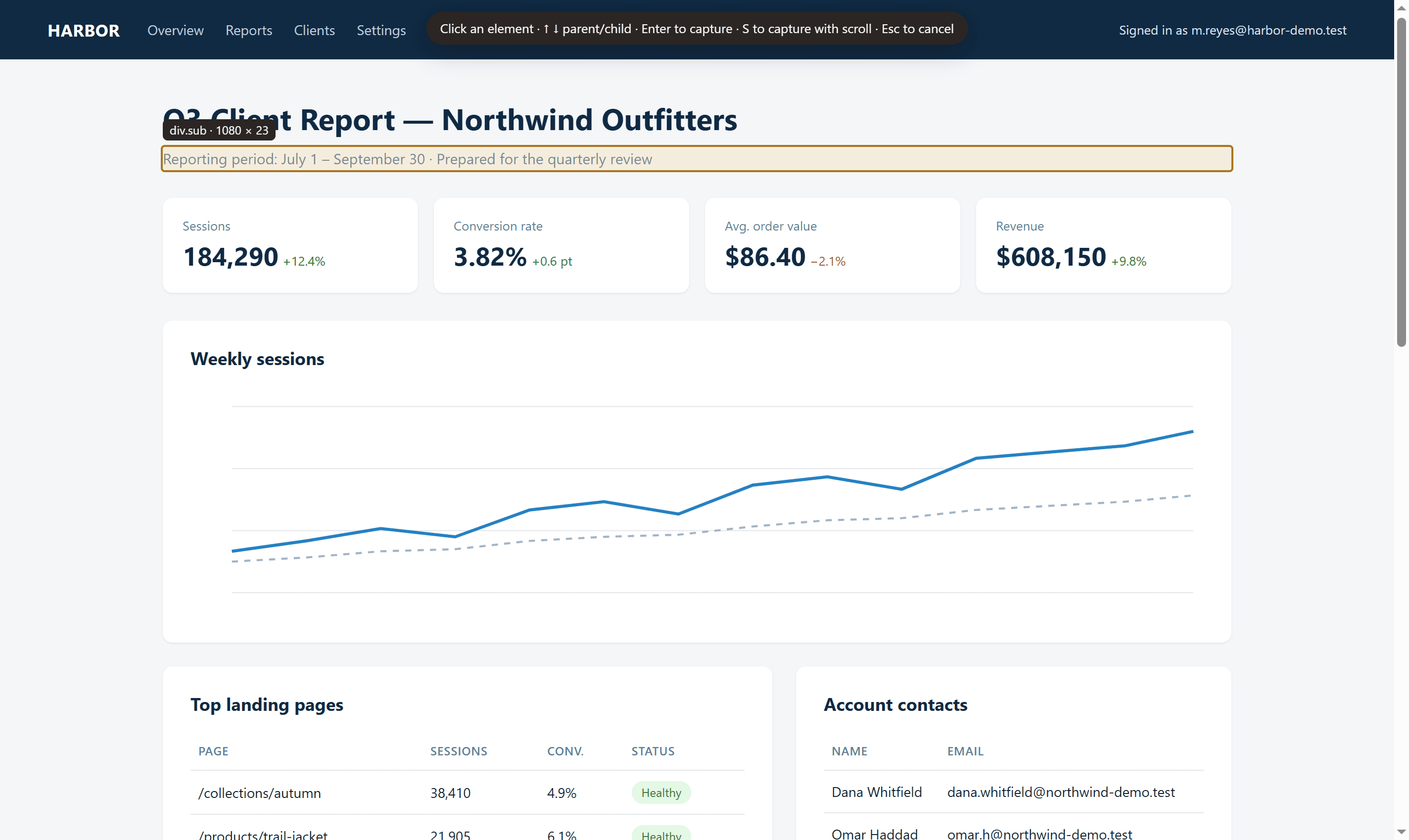Click dana.whitfield@northwind-demo.test email

pos(1061,792)
